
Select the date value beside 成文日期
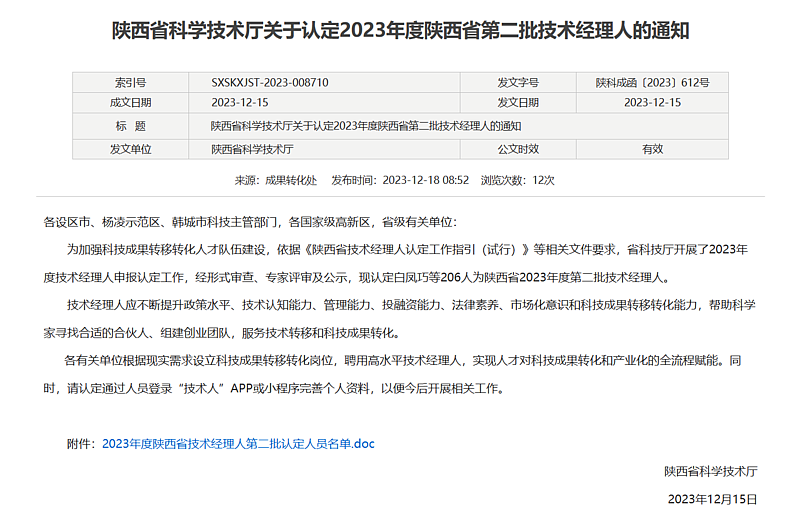coord(238,103)
